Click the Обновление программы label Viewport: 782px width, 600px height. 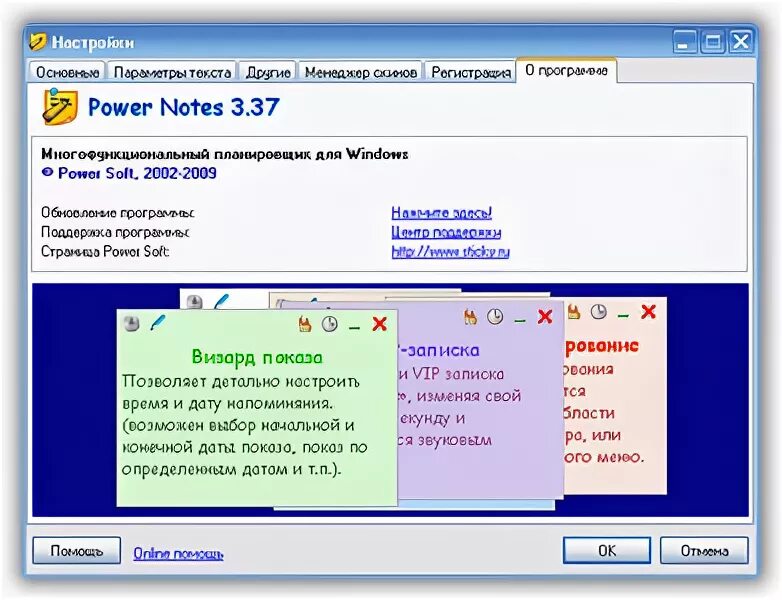coord(118,213)
